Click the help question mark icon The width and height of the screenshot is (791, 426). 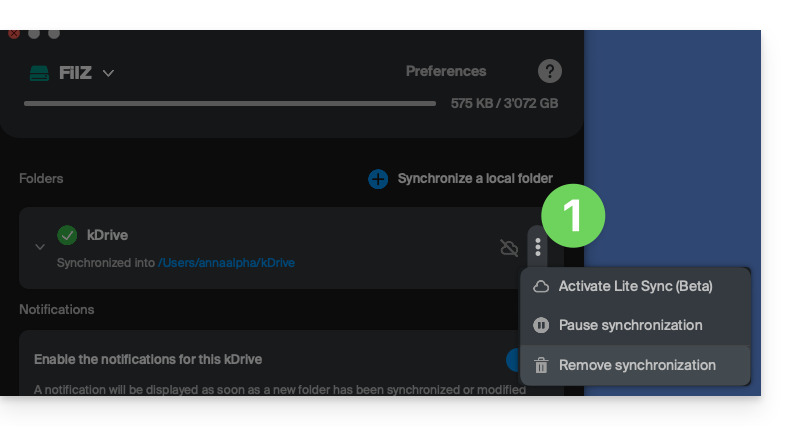550,72
